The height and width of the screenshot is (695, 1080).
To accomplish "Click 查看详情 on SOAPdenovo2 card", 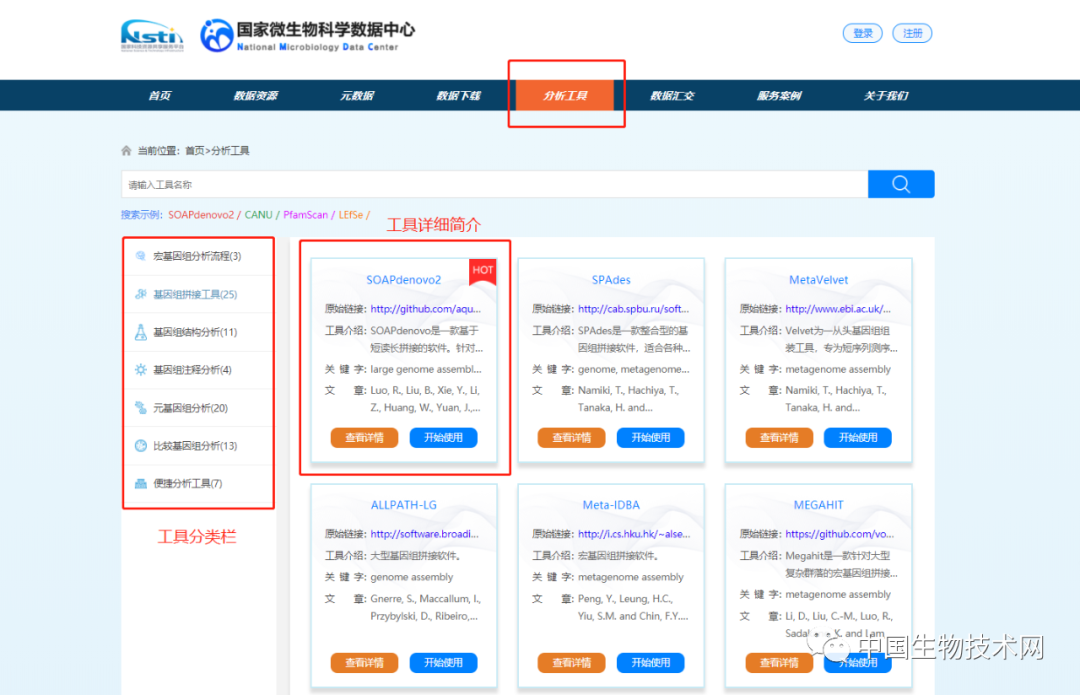I will click(364, 437).
